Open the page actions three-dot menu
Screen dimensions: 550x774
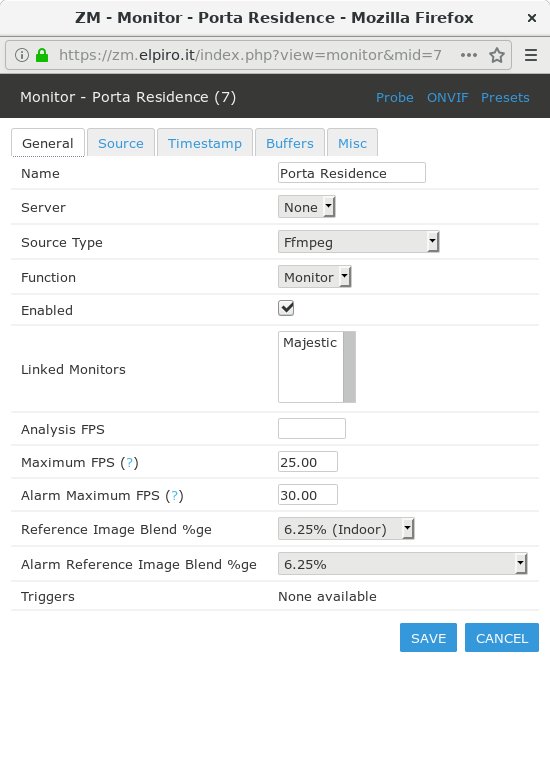pos(469,55)
